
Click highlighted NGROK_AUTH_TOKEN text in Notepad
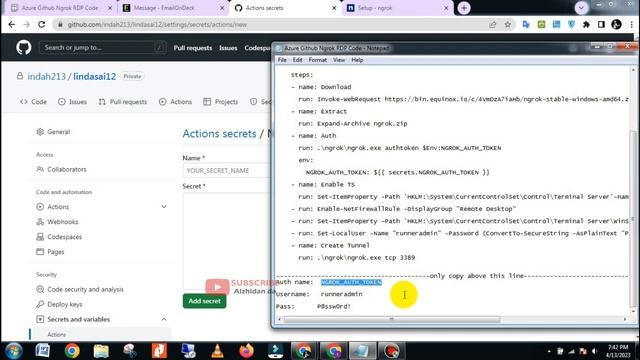(351, 282)
